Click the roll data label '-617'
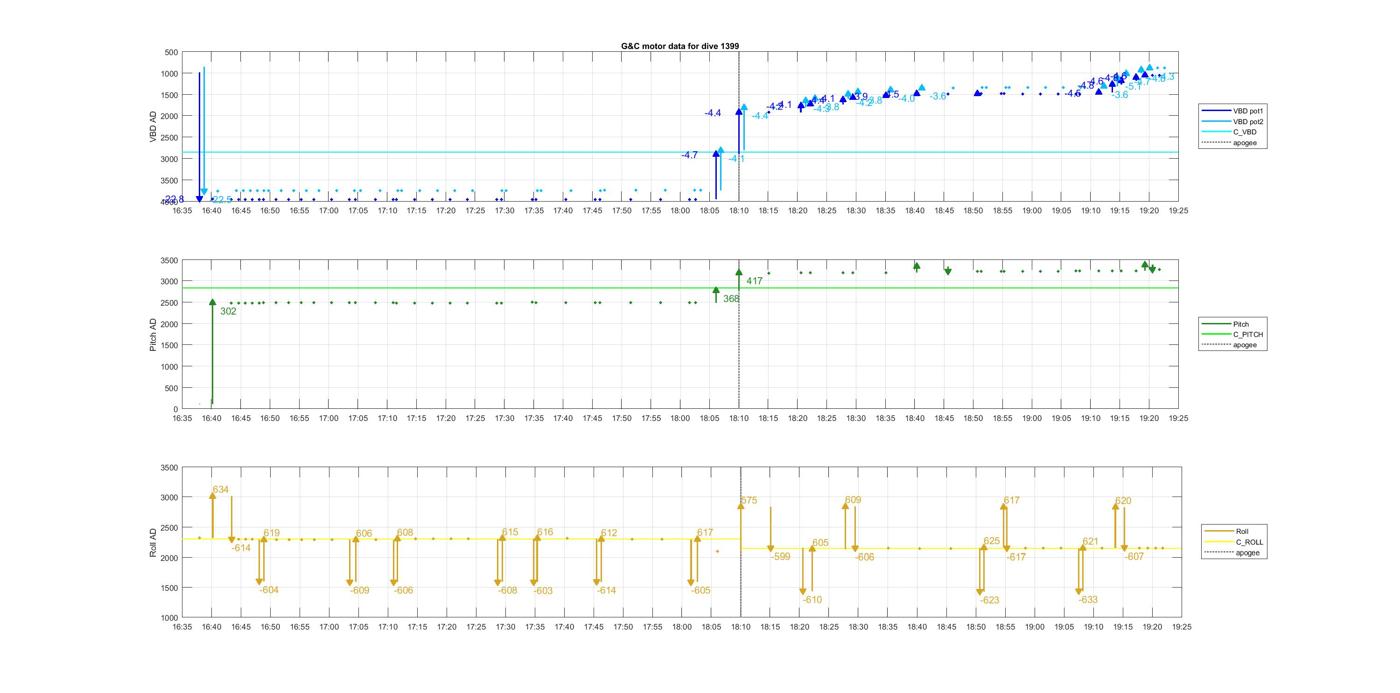 [1017, 558]
